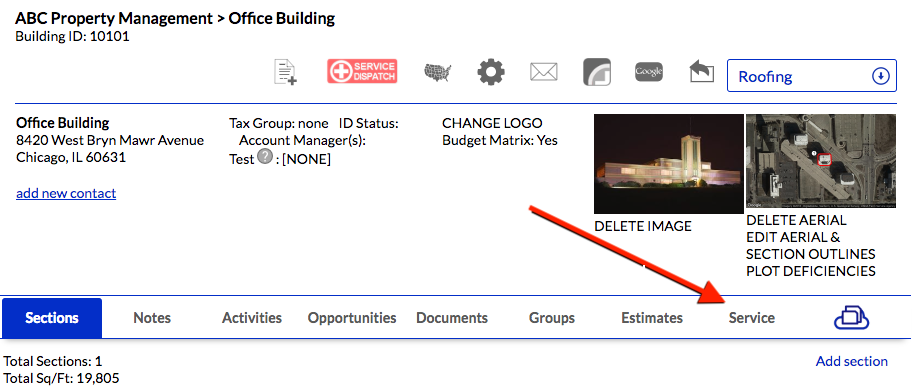This screenshot has width=912, height=390.
Task: Click the cloud copy tab icon
Action: click(851, 318)
